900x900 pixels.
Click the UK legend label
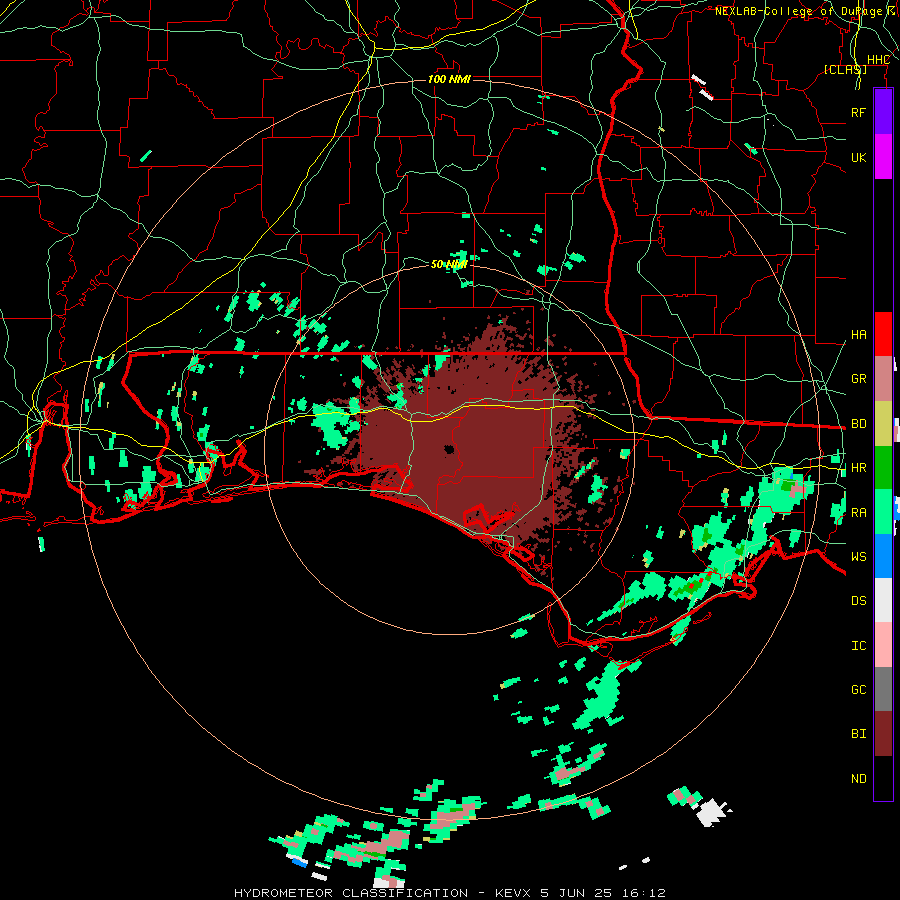pos(859,157)
